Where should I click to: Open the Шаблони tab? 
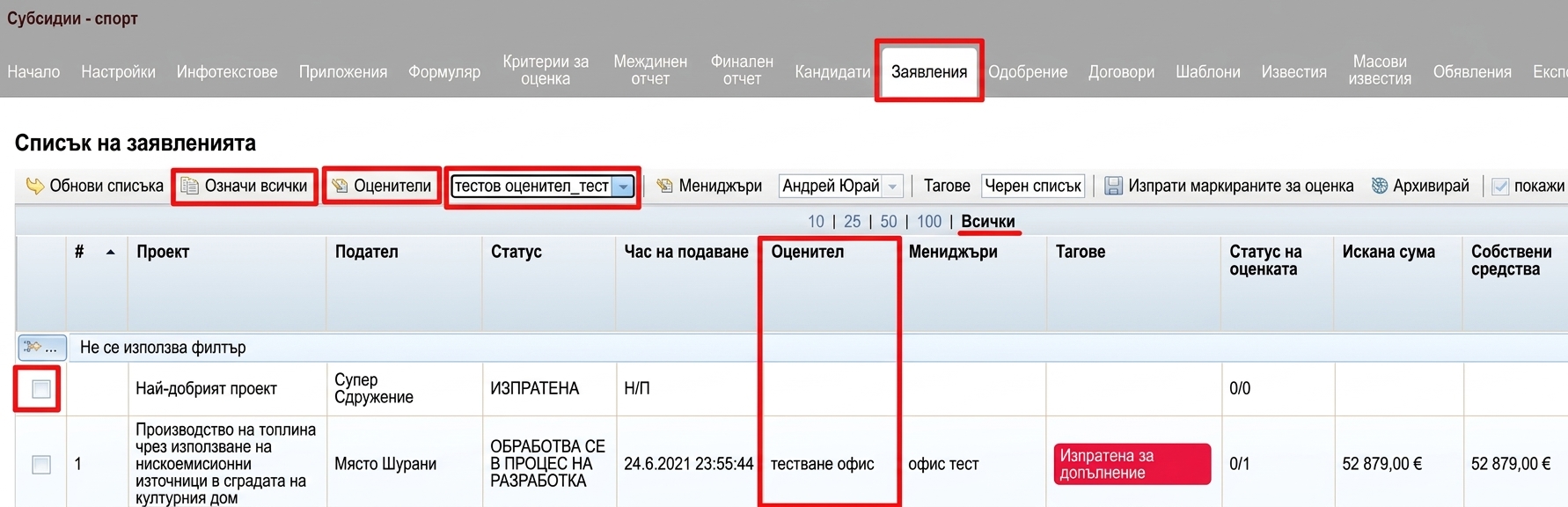click(1208, 72)
